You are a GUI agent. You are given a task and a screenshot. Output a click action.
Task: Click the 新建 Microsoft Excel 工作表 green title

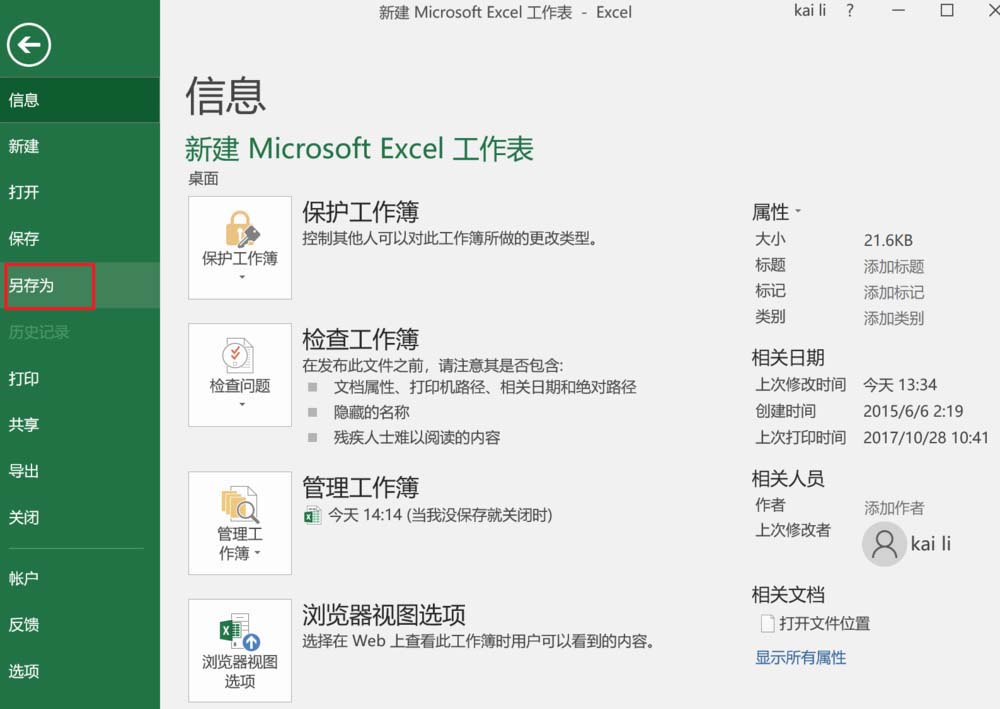click(x=359, y=149)
